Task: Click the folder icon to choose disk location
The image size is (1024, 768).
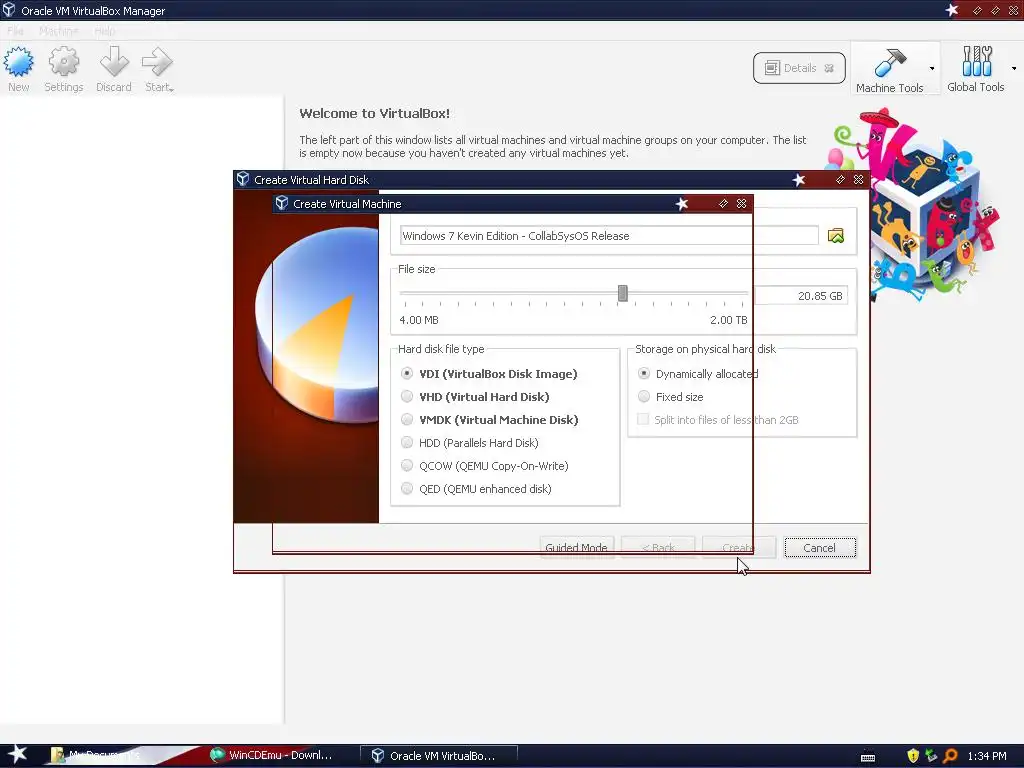Action: 836,236
